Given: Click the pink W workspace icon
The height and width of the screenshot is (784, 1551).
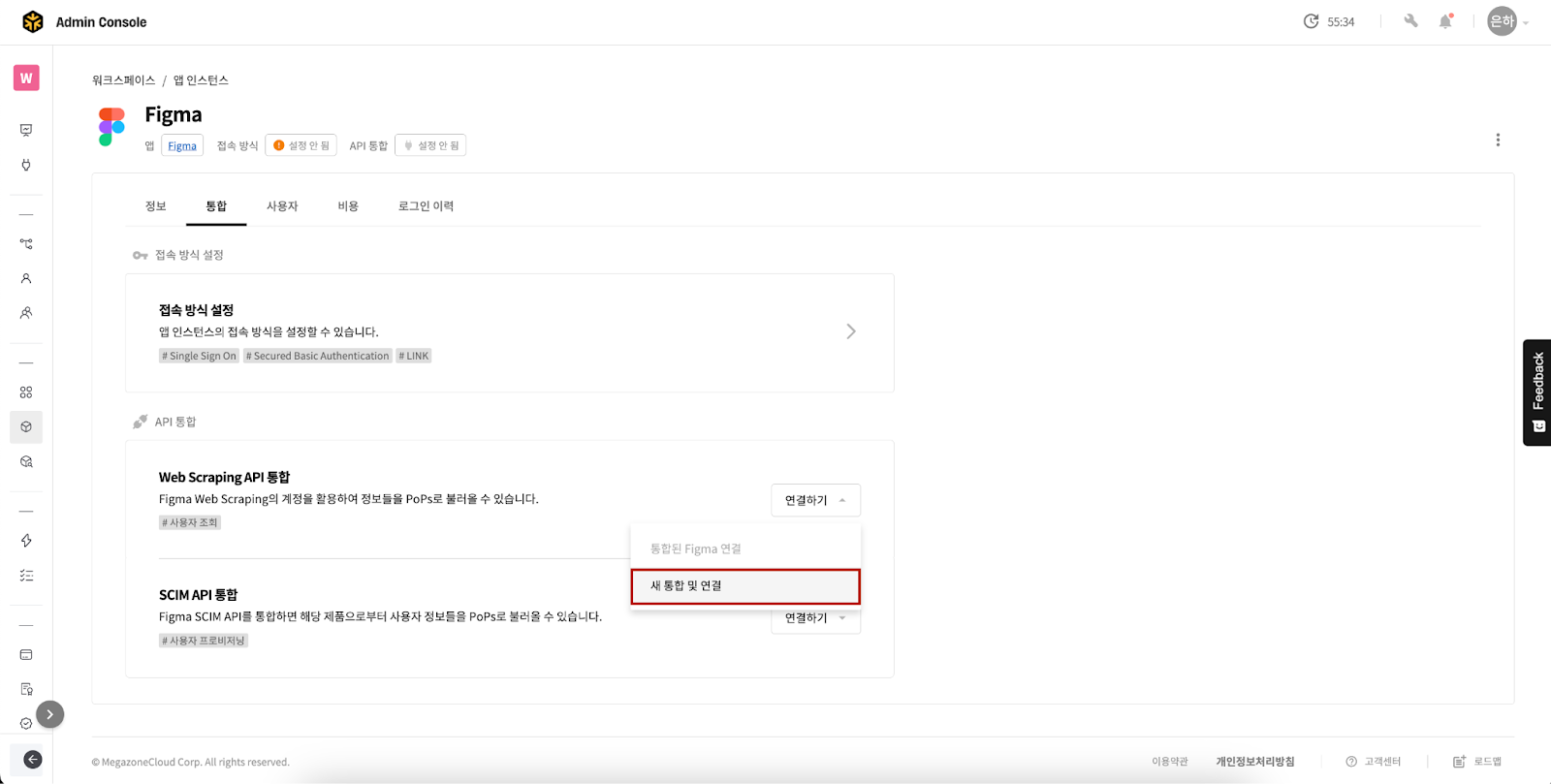Looking at the screenshot, I should point(26,78).
